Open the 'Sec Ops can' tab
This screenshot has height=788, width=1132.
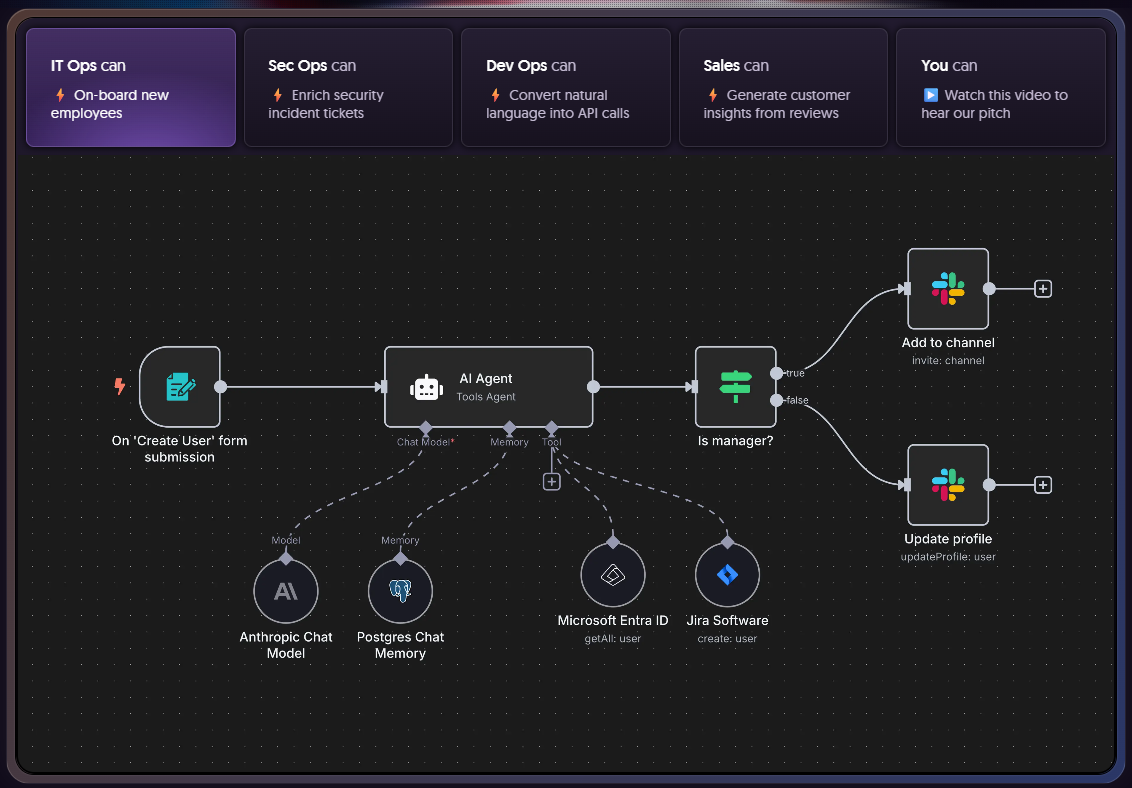click(348, 88)
